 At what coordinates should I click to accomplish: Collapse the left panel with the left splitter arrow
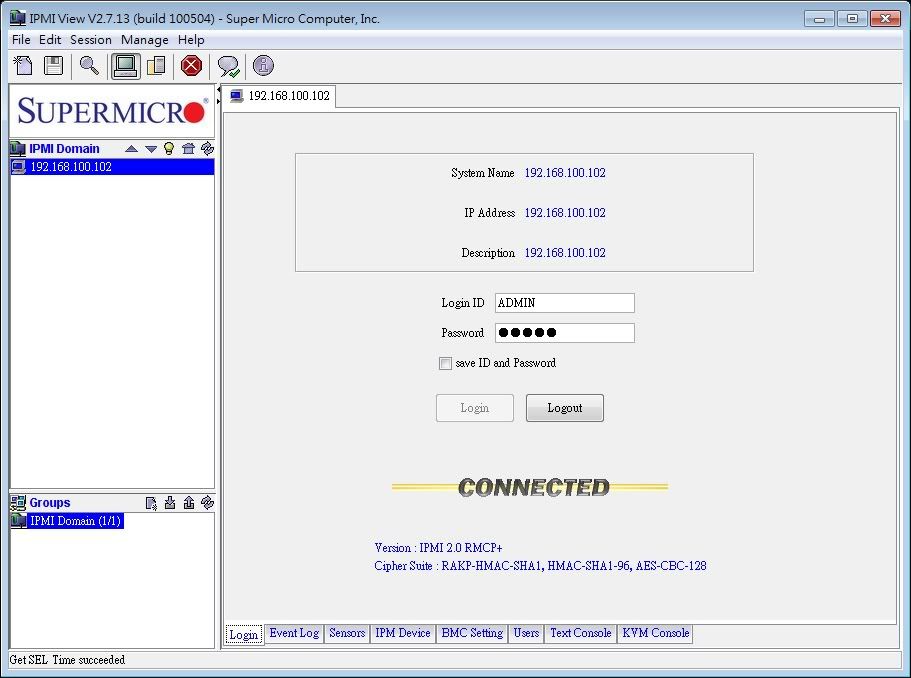pyautogui.click(x=219, y=91)
